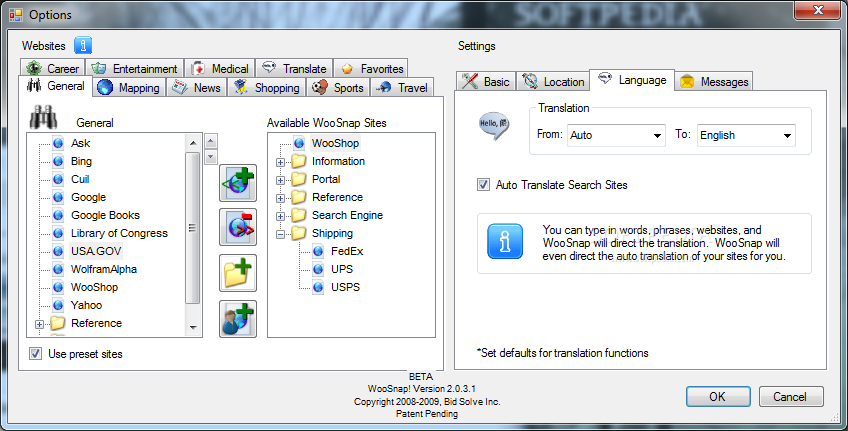Viewport: 848px width, 431px height.
Task: Click the blue Websites info icon
Action: click(83, 45)
